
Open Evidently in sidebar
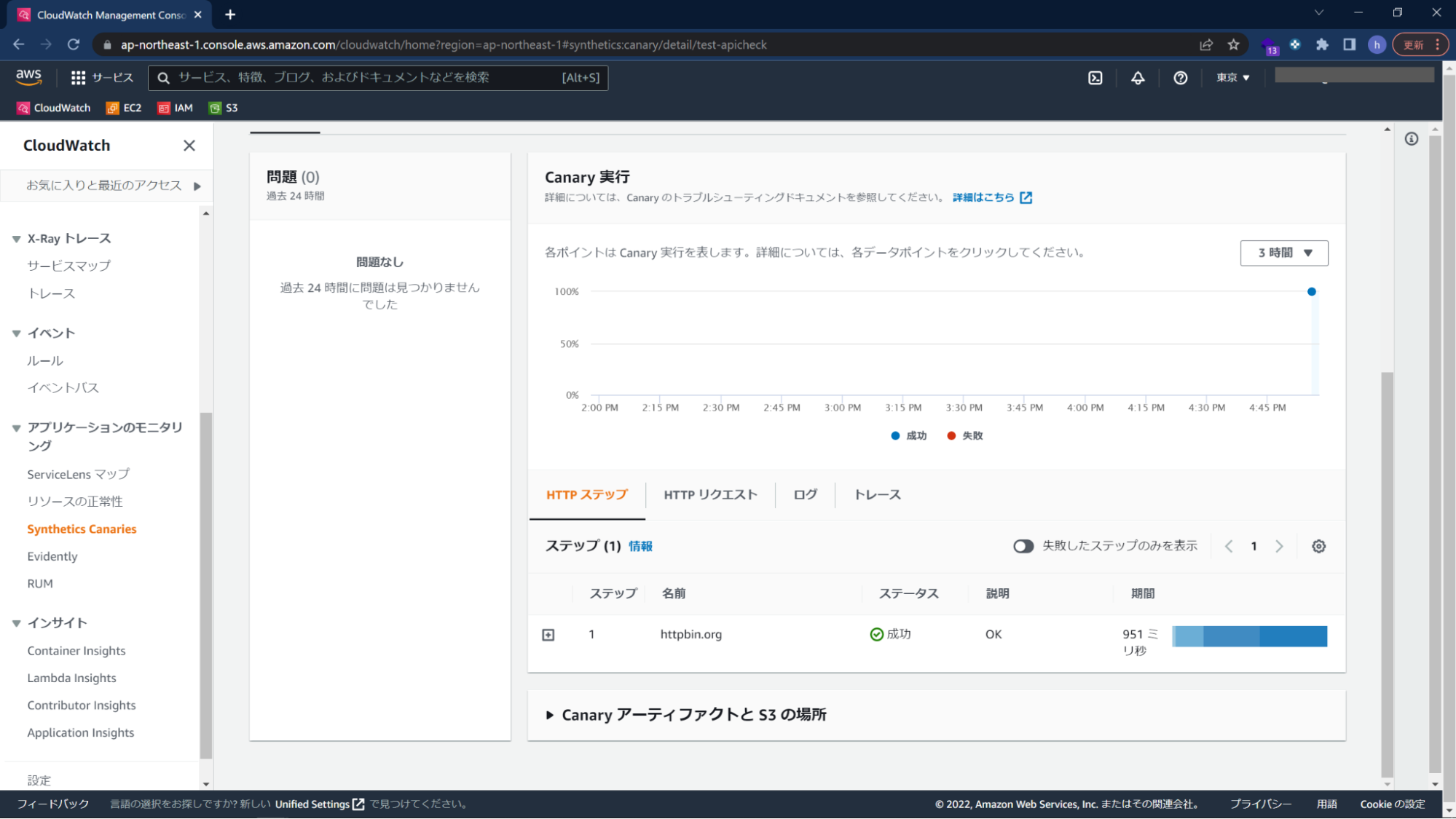coord(52,556)
